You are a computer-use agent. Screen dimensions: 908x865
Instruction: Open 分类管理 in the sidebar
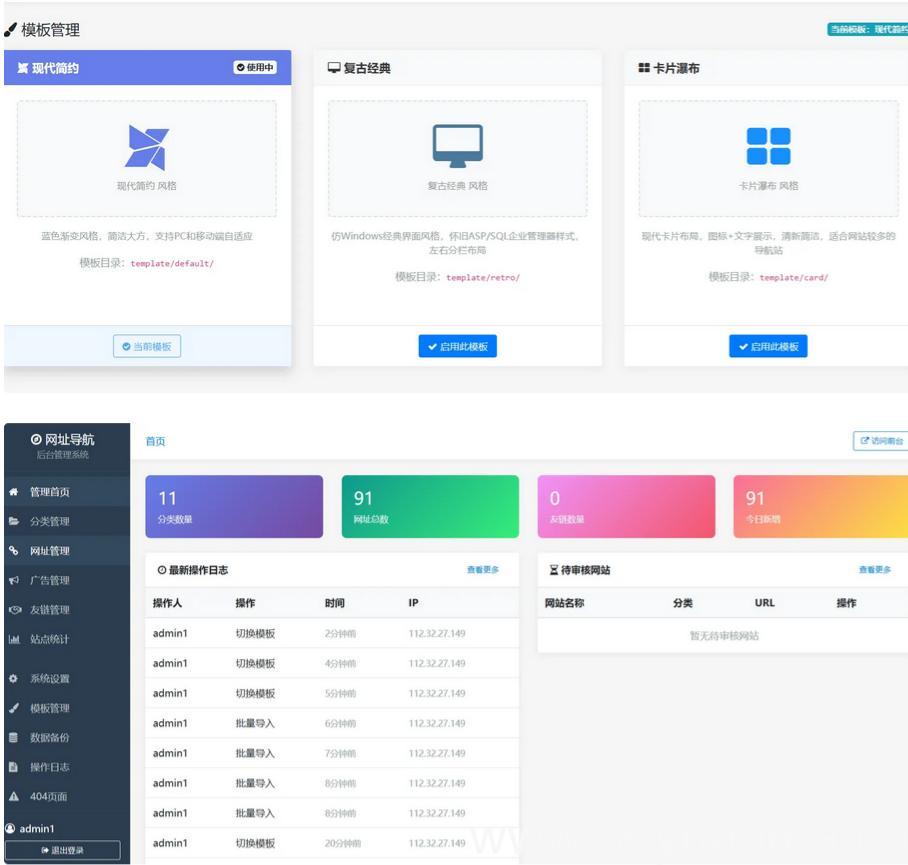tap(67, 521)
